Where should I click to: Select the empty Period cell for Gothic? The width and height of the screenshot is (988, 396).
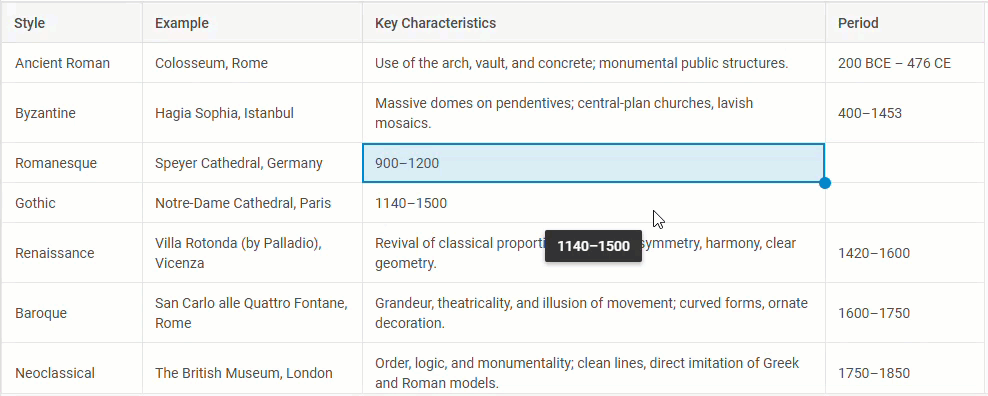[906, 203]
